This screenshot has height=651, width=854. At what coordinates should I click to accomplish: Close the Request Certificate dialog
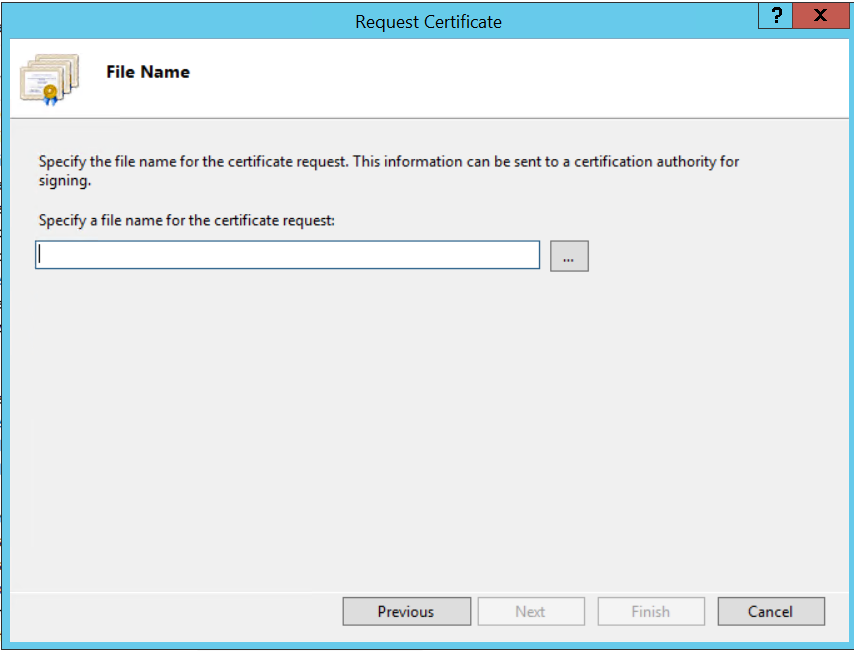click(821, 15)
